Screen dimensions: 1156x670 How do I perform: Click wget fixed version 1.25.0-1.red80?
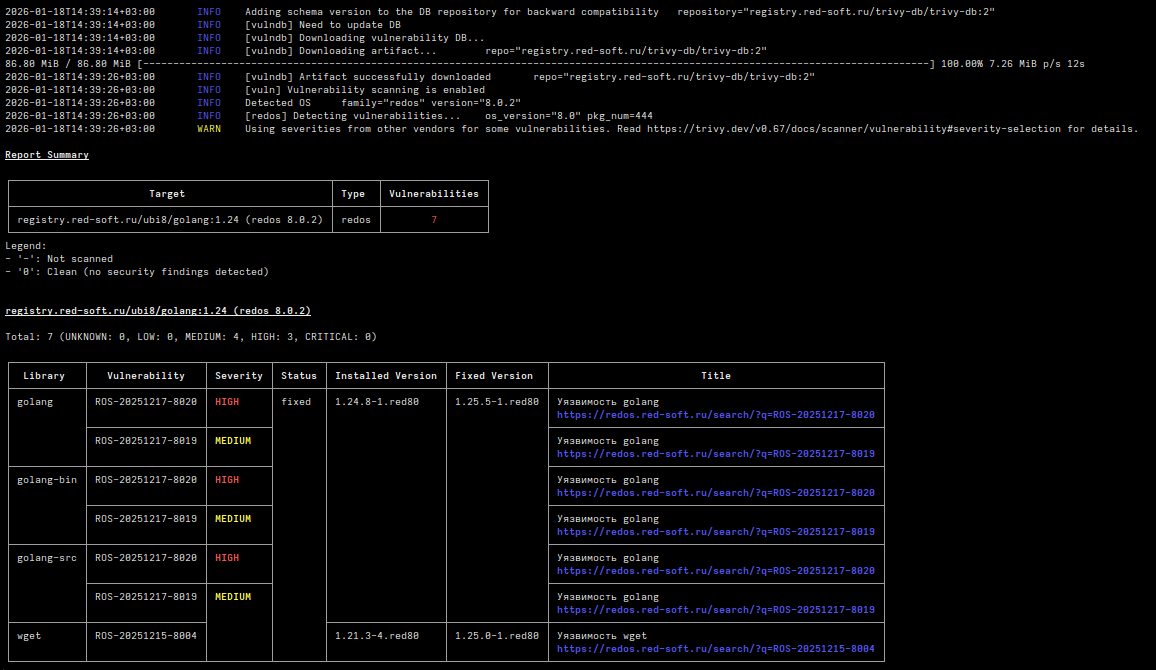497,636
